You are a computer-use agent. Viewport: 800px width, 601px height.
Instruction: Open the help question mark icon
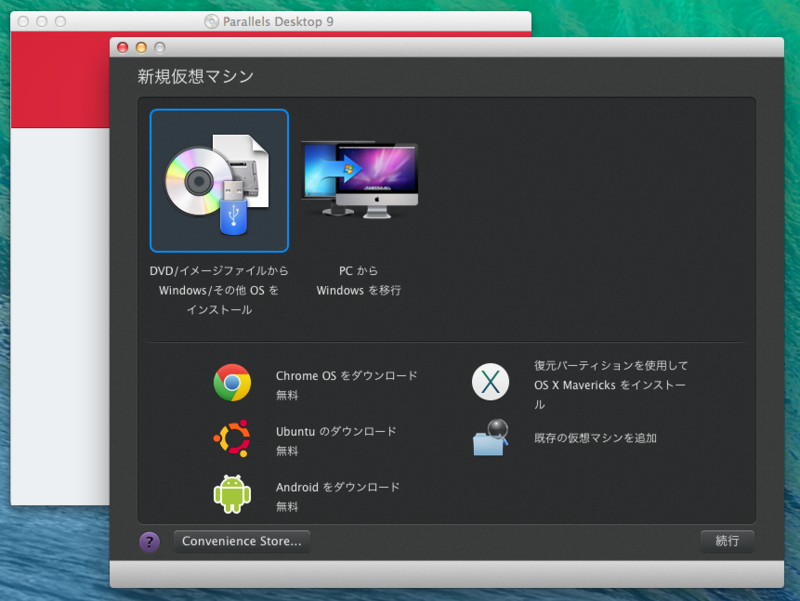point(149,541)
